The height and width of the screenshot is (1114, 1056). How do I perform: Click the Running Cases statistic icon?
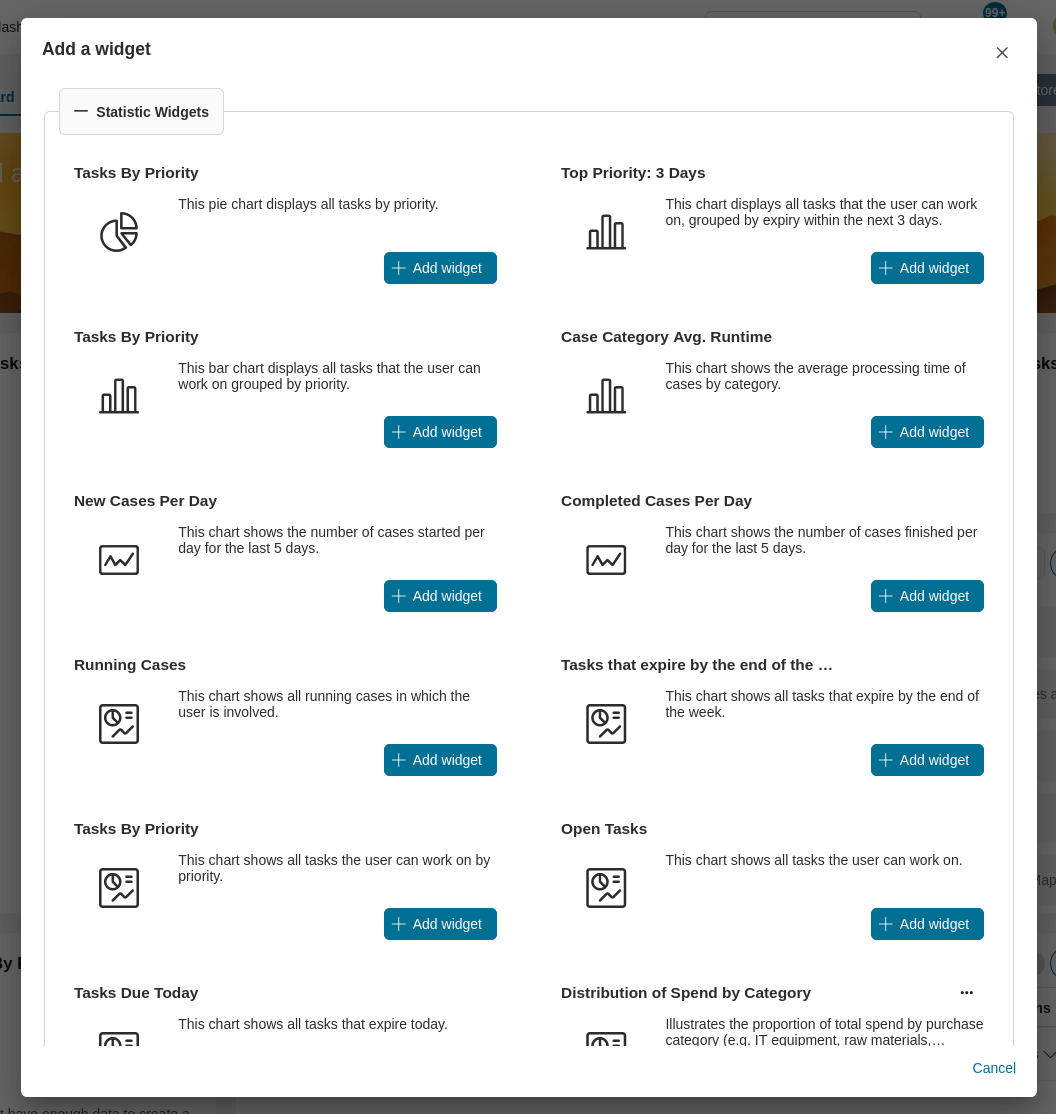pos(119,724)
